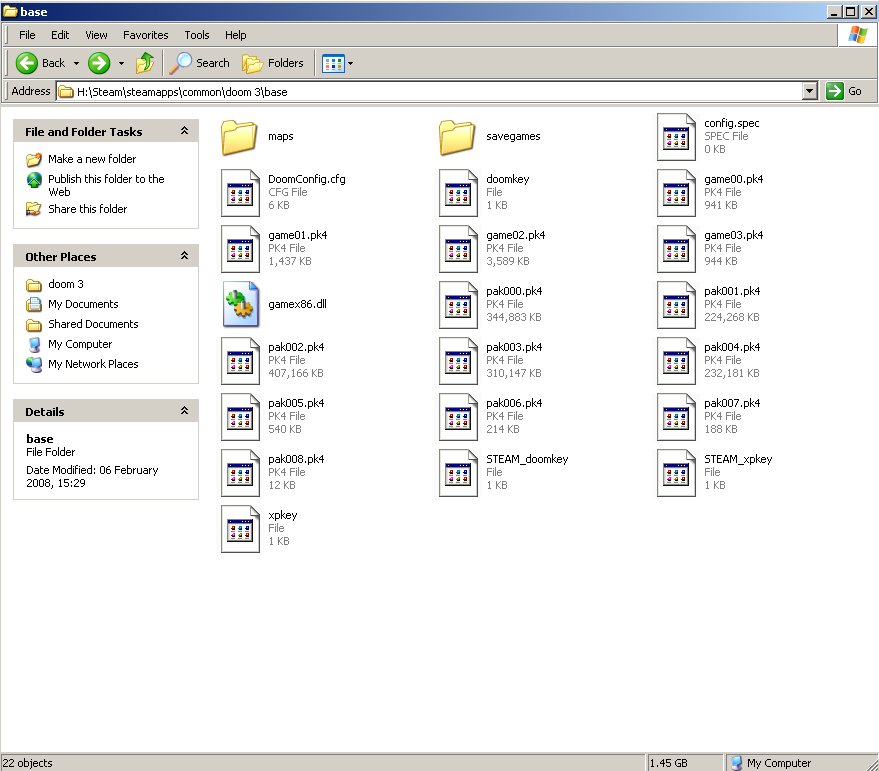Open the Edit menu

tap(60, 35)
